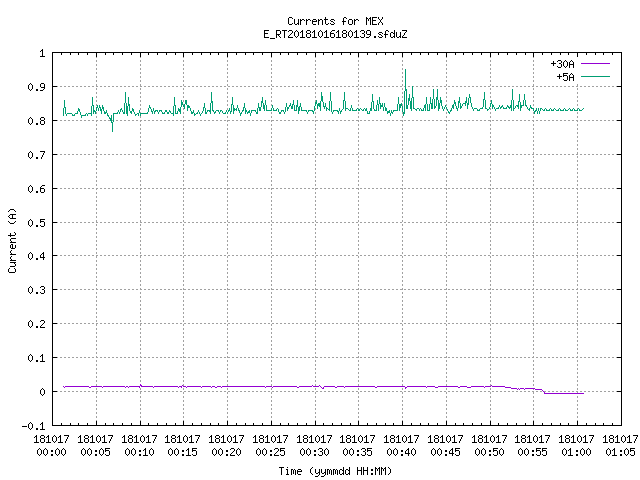The image size is (640, 480).
Task: Click the purple line's step drop after 00:55
Action: click(544, 391)
